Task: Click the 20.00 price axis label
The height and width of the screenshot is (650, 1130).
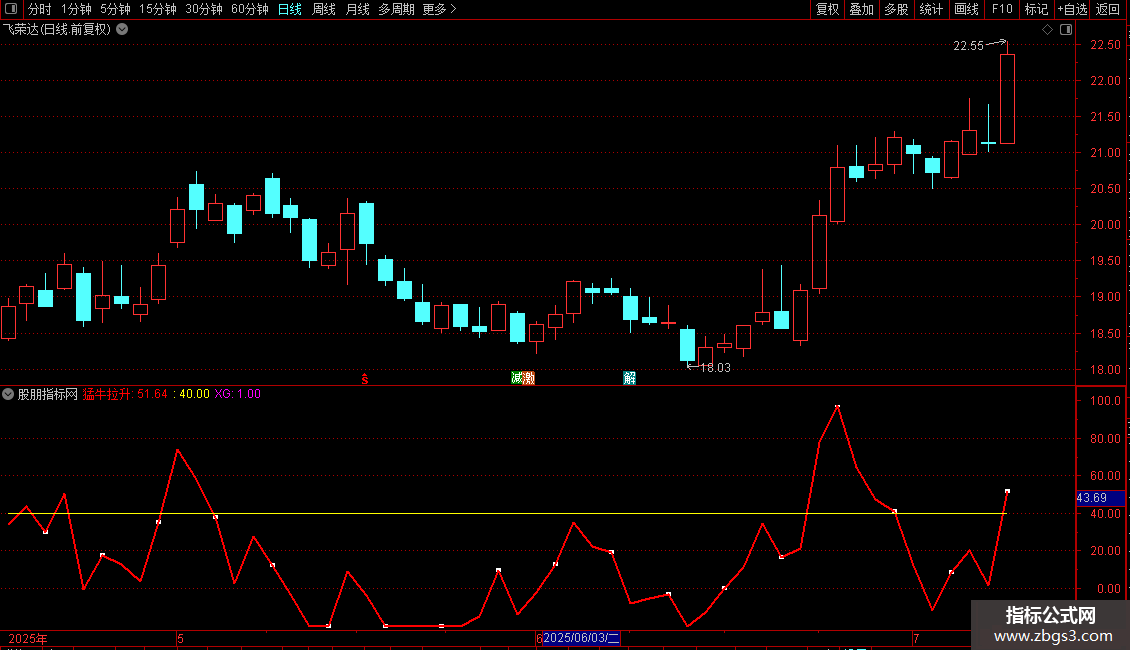Action: coord(1105,225)
